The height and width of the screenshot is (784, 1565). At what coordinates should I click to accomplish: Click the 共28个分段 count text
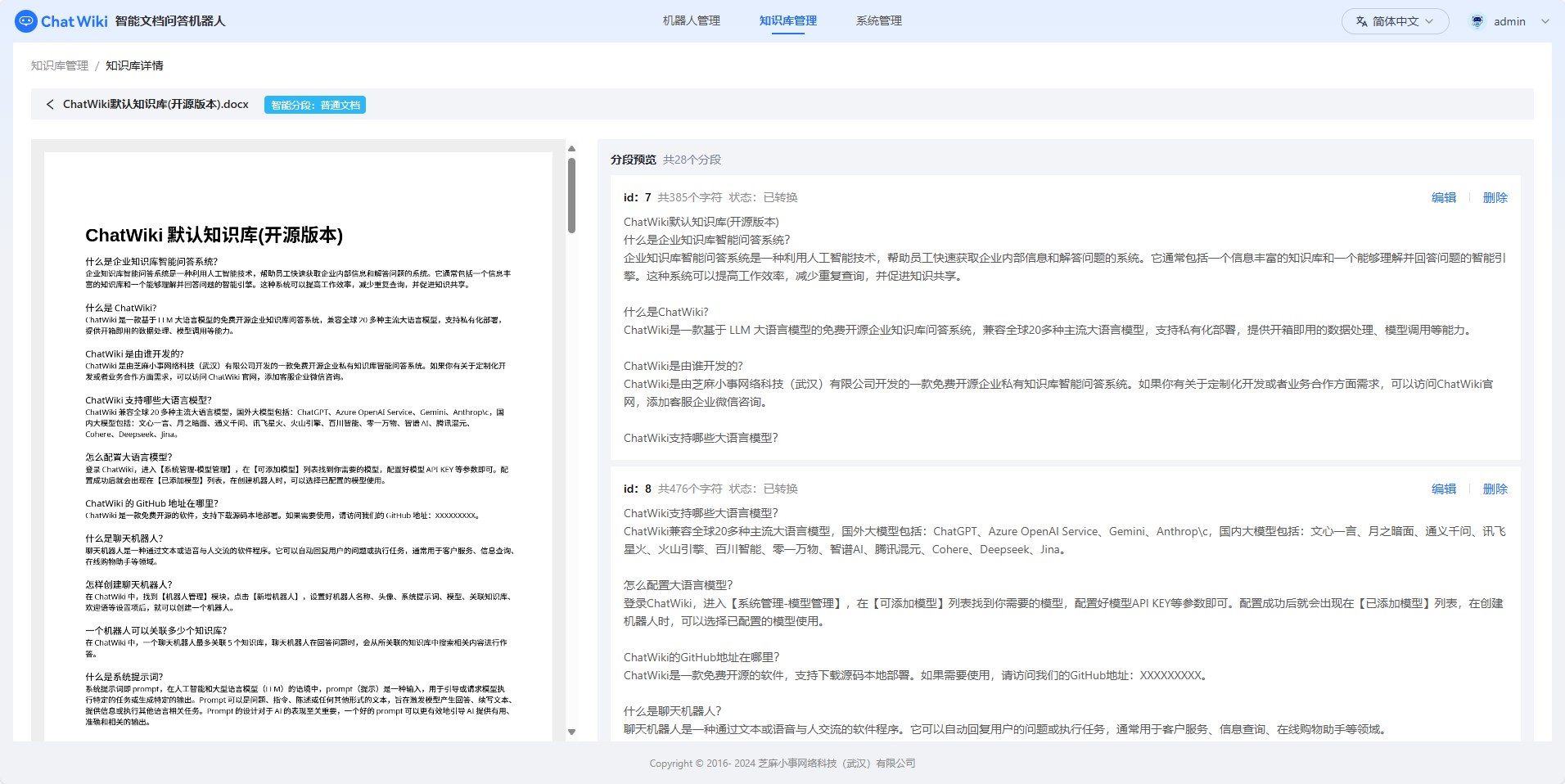click(x=692, y=160)
